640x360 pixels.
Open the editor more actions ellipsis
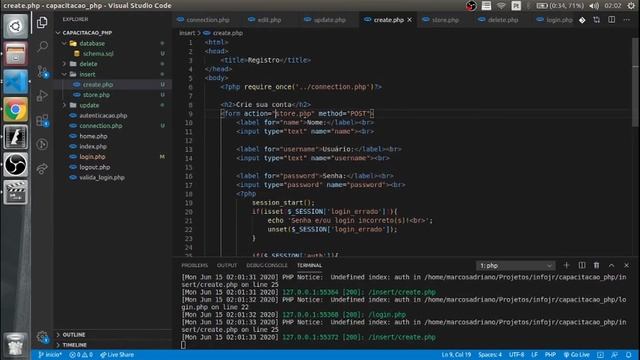[x=627, y=20]
